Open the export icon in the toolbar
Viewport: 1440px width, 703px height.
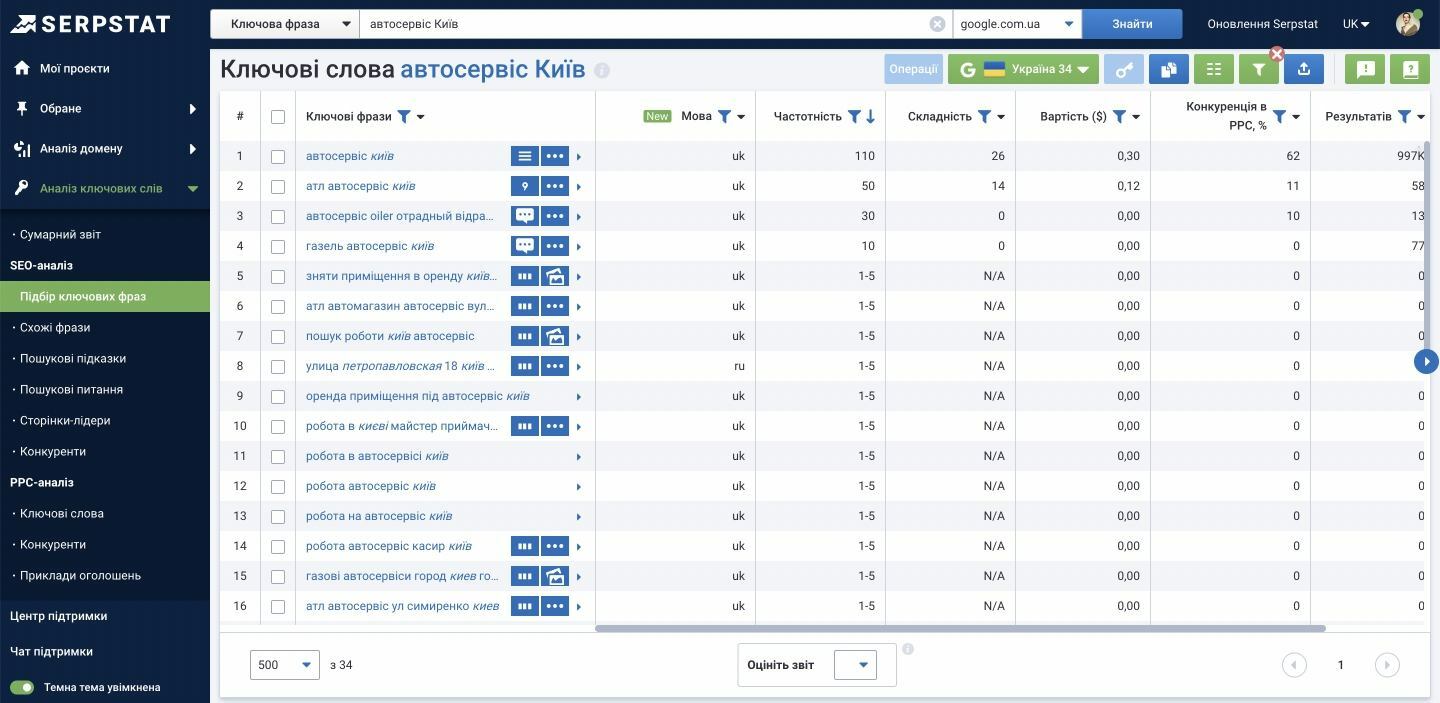1303,70
